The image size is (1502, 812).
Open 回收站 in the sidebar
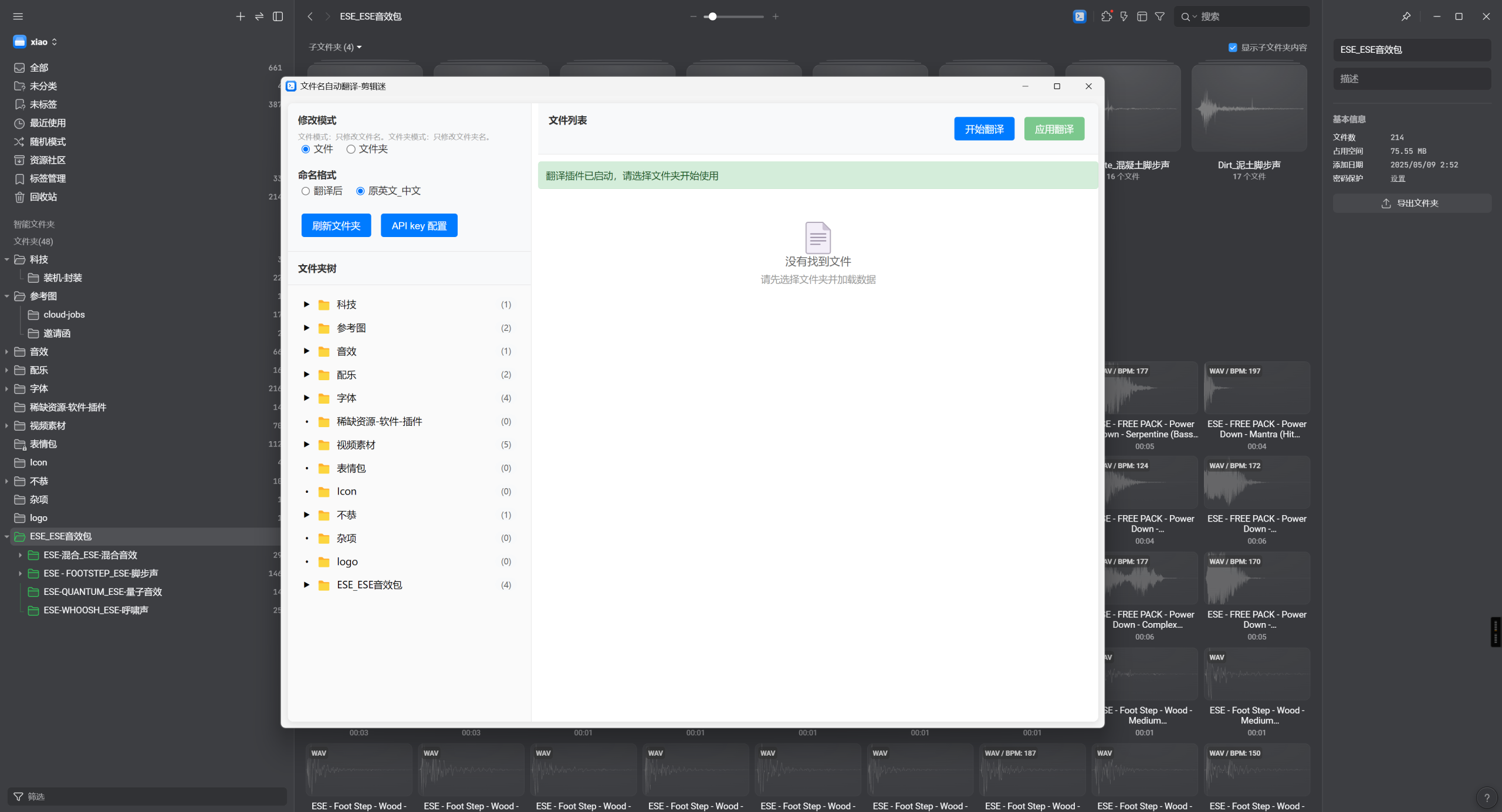point(43,197)
